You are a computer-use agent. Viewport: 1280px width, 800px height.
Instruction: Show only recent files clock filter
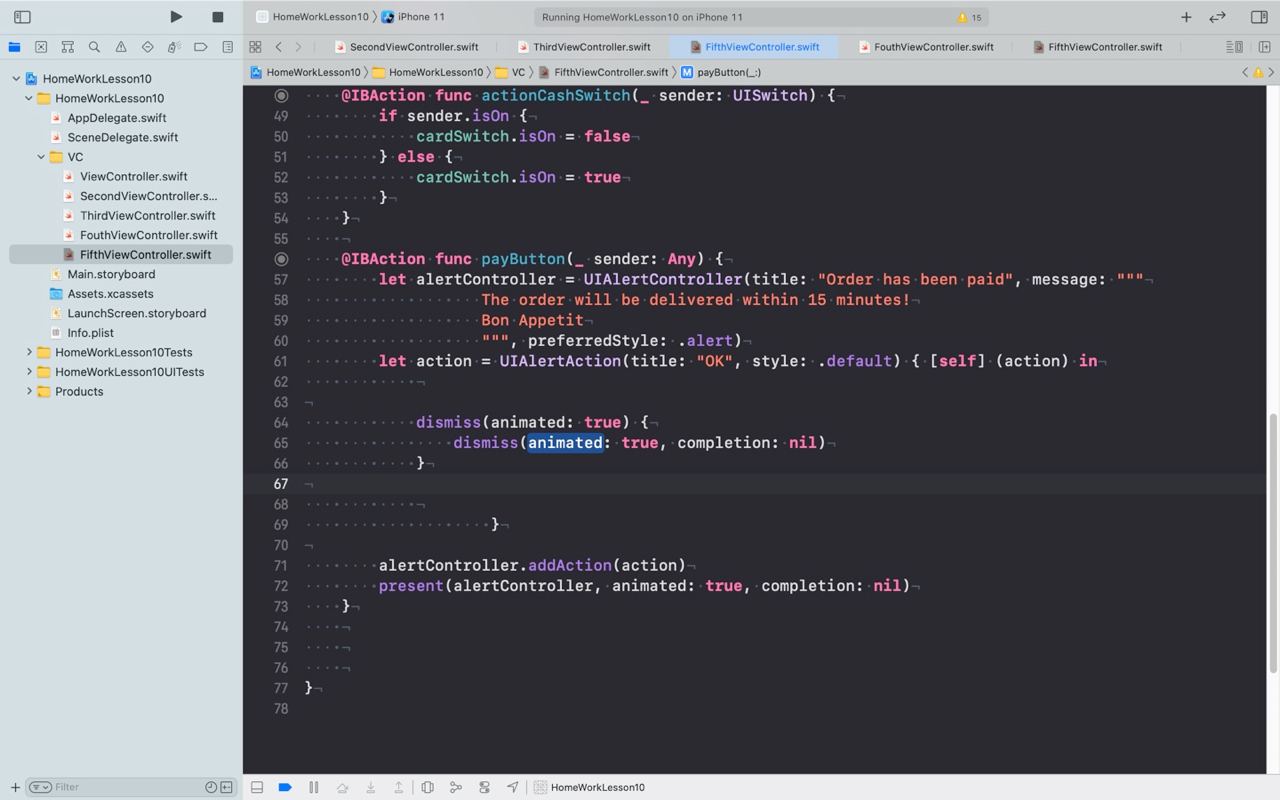tap(211, 787)
